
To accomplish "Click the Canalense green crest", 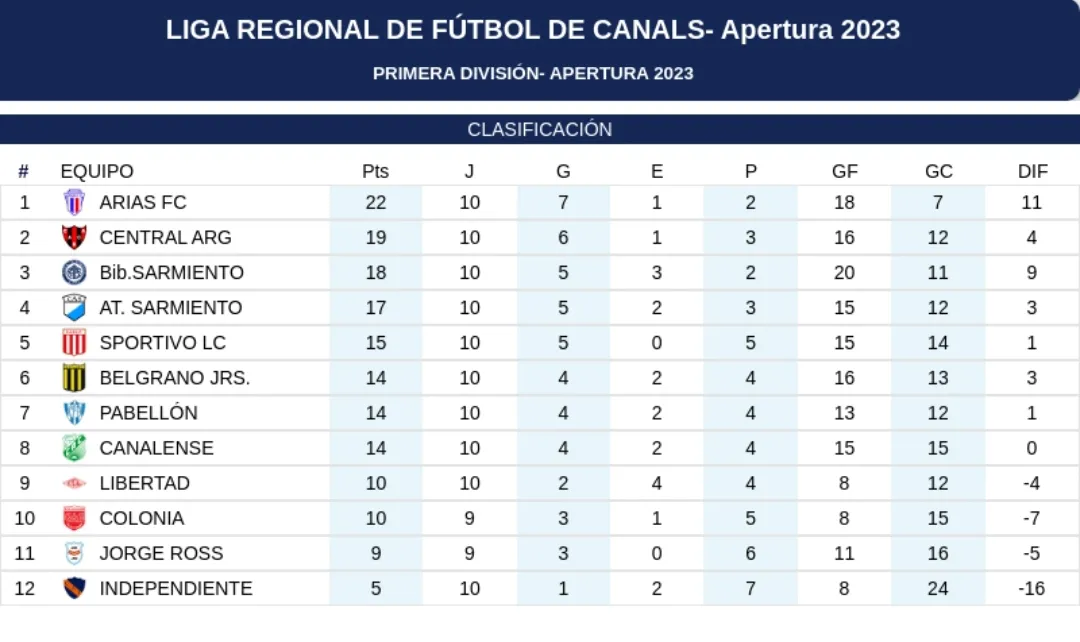I will point(74,448).
